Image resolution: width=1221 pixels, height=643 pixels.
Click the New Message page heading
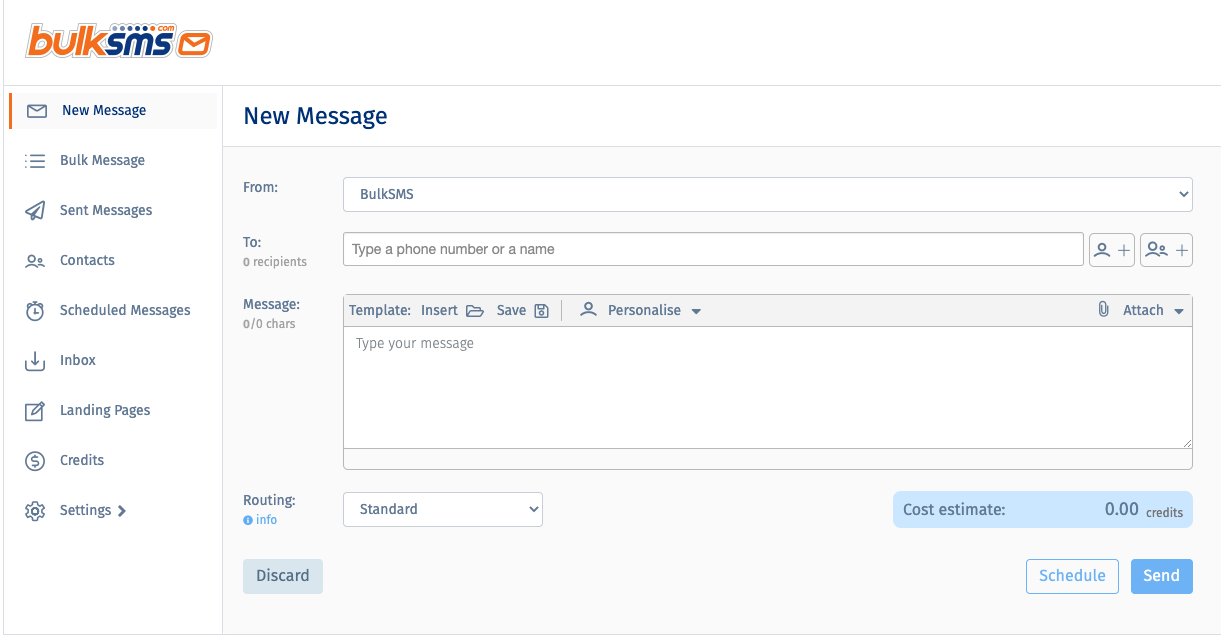[x=315, y=116]
